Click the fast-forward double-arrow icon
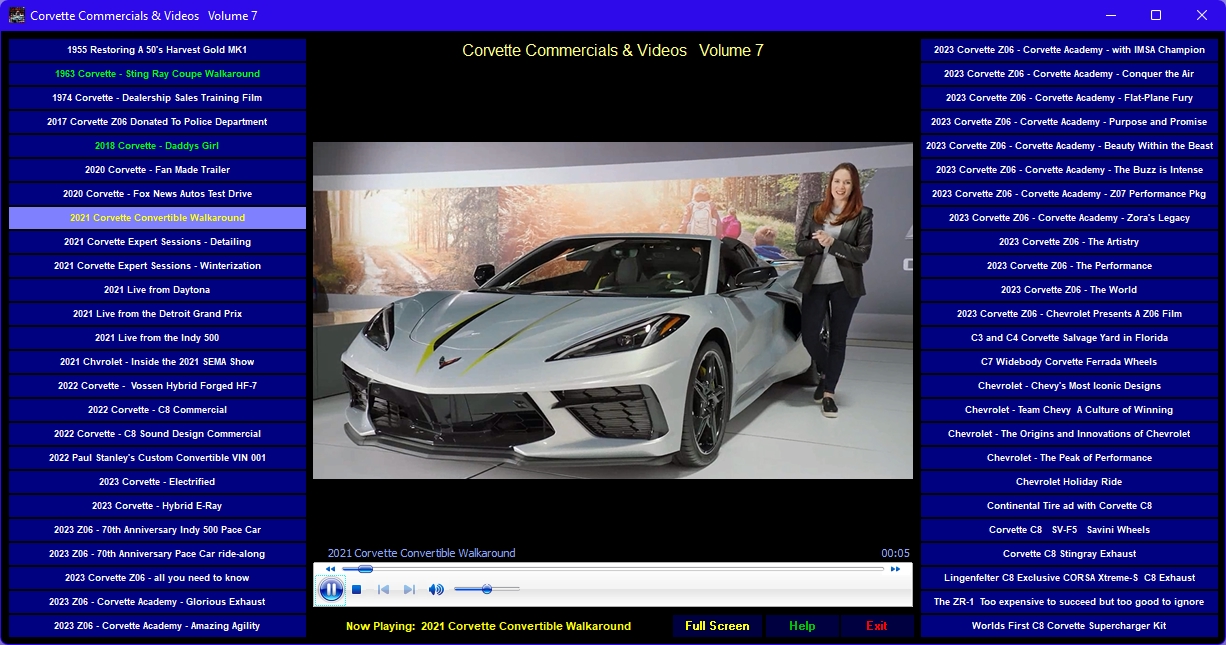The image size is (1226, 645). pos(895,569)
